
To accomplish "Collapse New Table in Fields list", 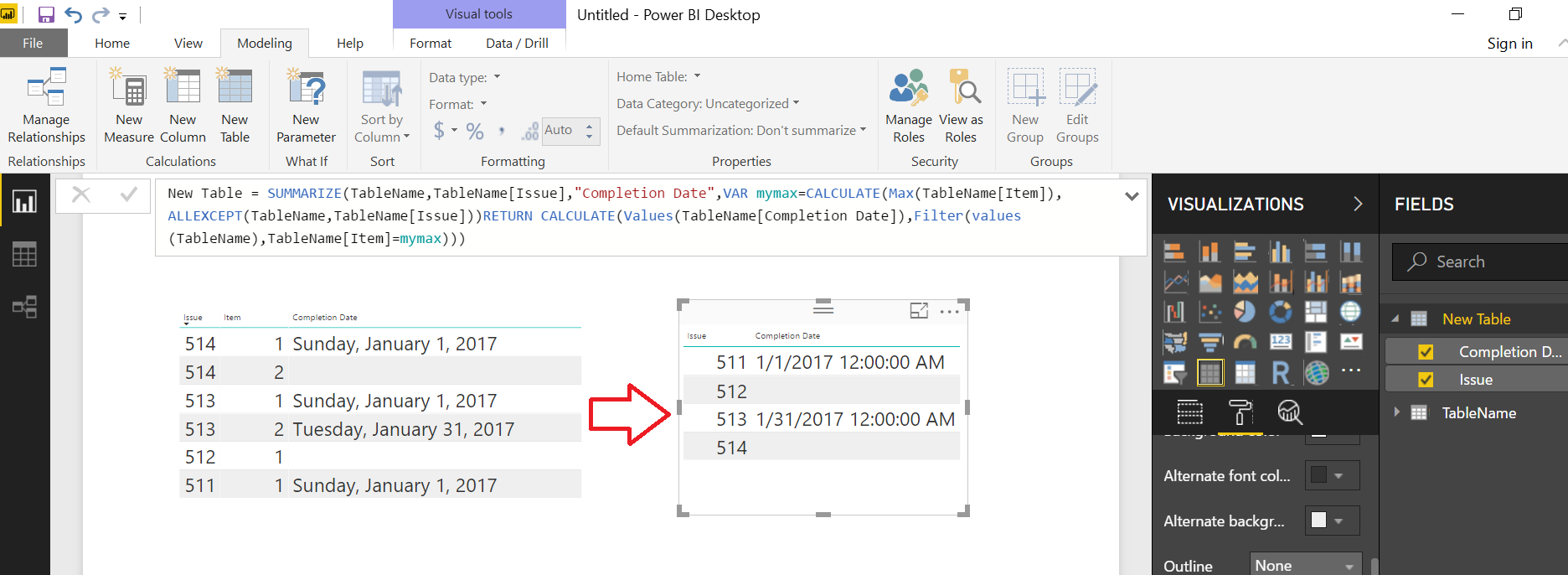I will (x=1395, y=319).
